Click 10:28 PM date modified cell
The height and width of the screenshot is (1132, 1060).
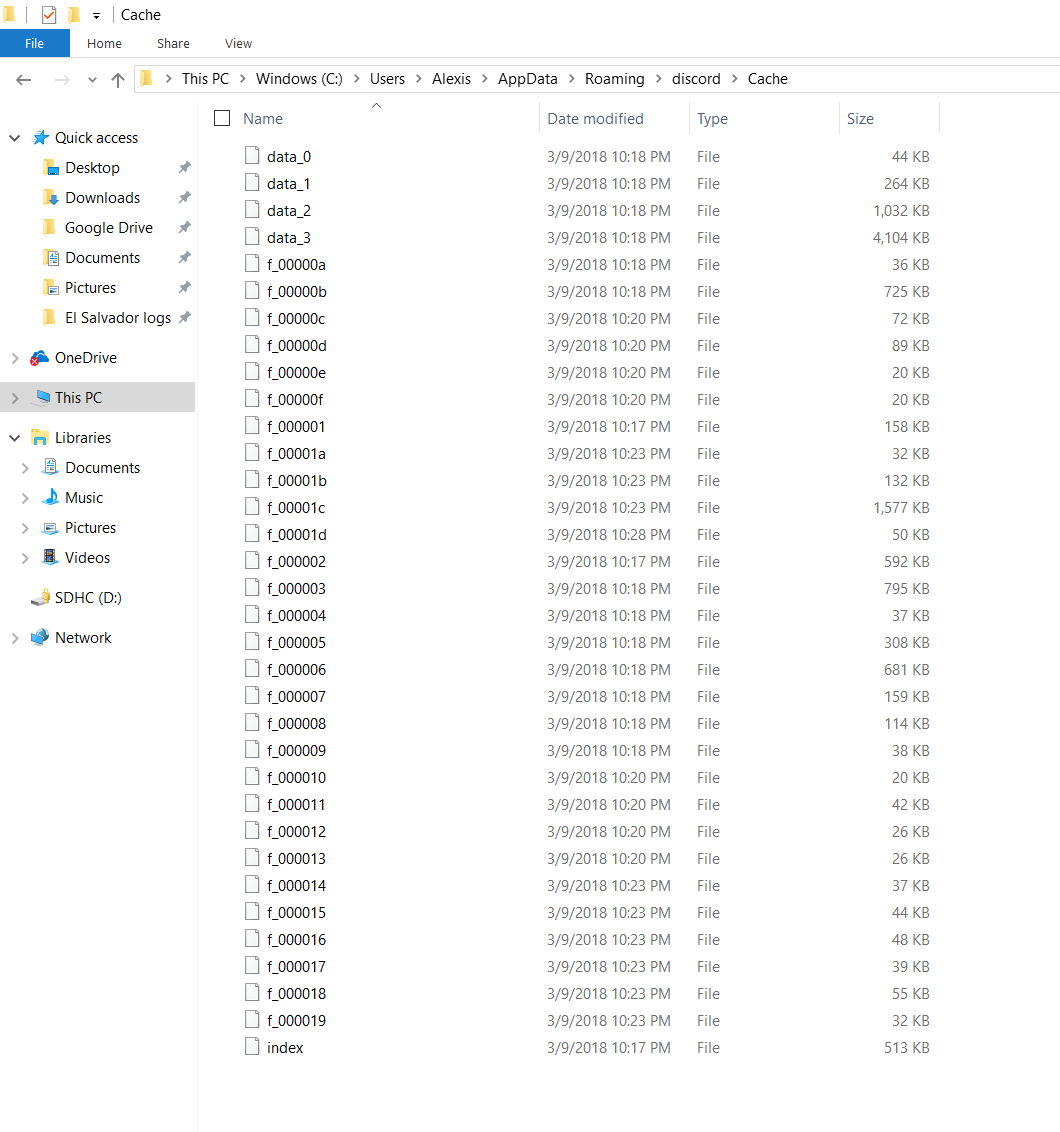(x=609, y=535)
